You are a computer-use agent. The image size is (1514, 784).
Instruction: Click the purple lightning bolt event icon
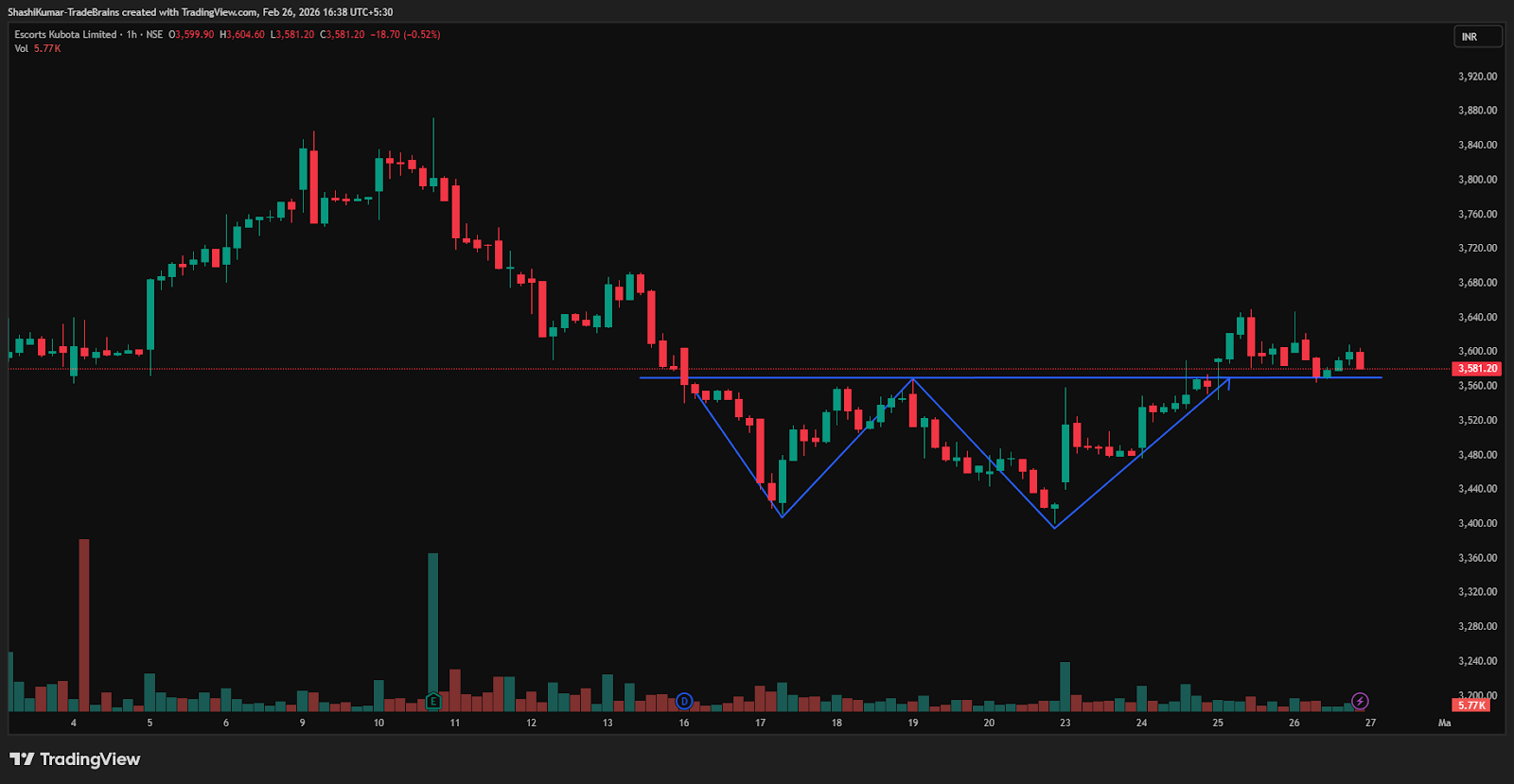(x=1360, y=701)
